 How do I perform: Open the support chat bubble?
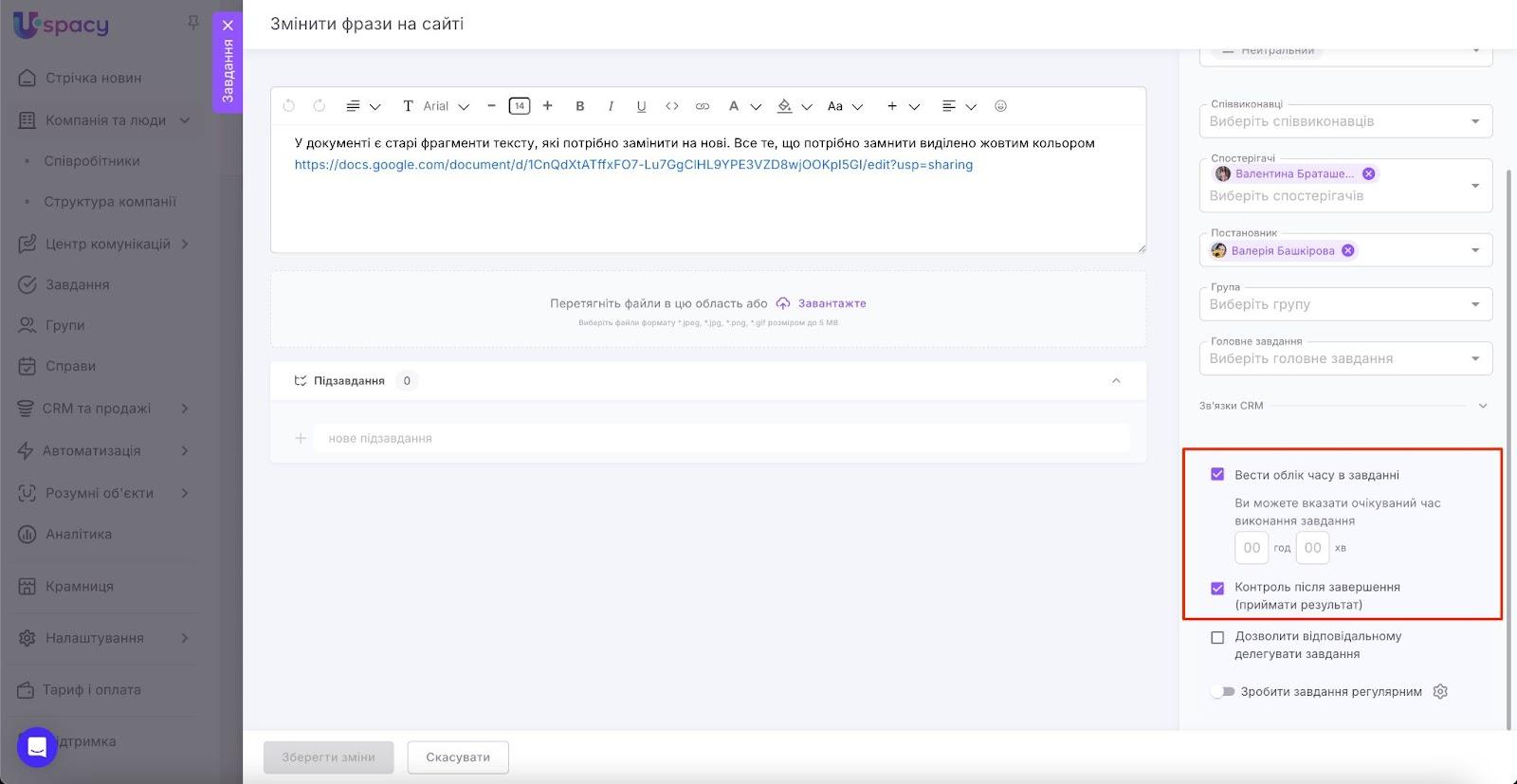click(37, 747)
